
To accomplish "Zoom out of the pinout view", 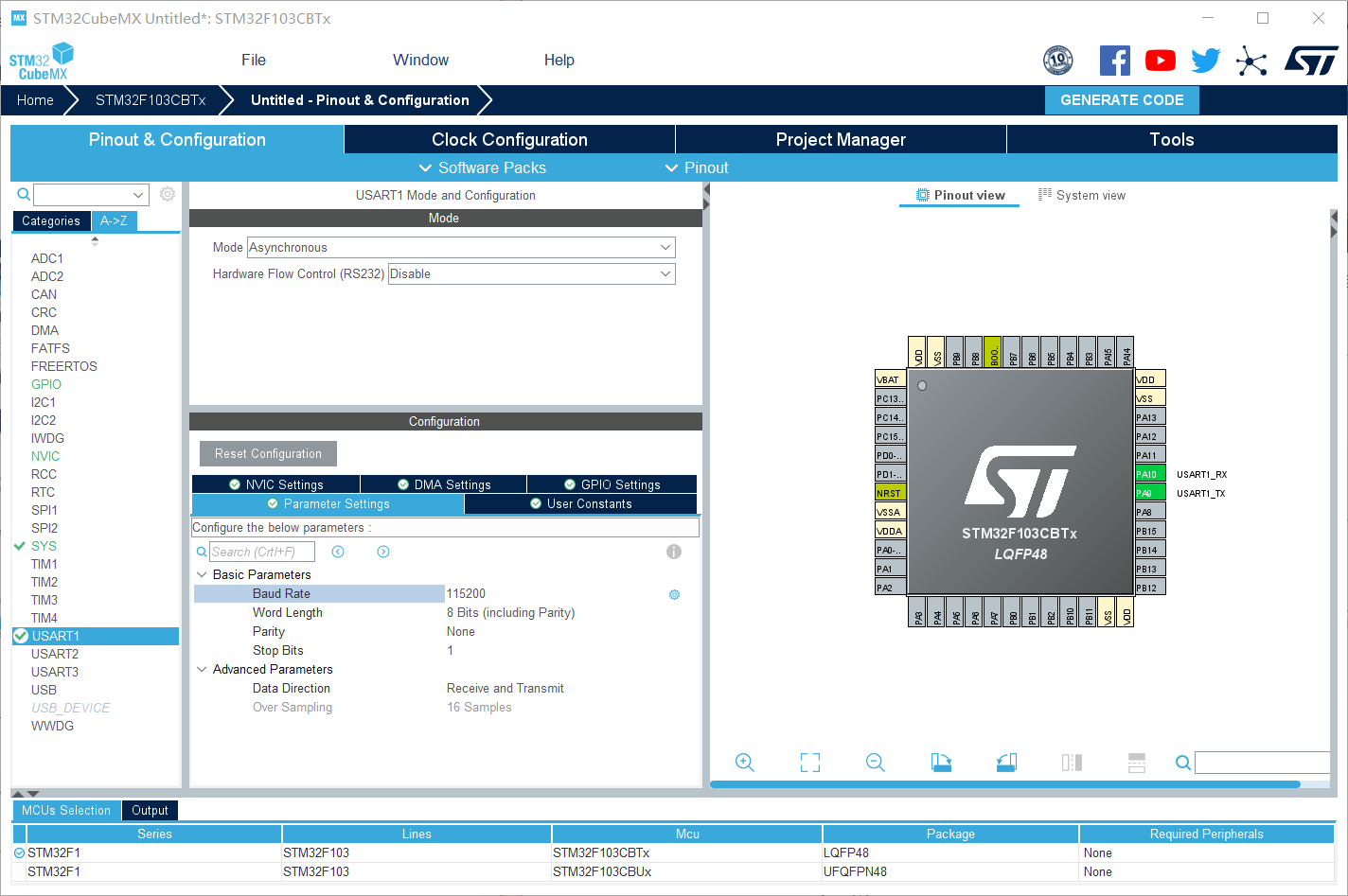I will [x=876, y=763].
